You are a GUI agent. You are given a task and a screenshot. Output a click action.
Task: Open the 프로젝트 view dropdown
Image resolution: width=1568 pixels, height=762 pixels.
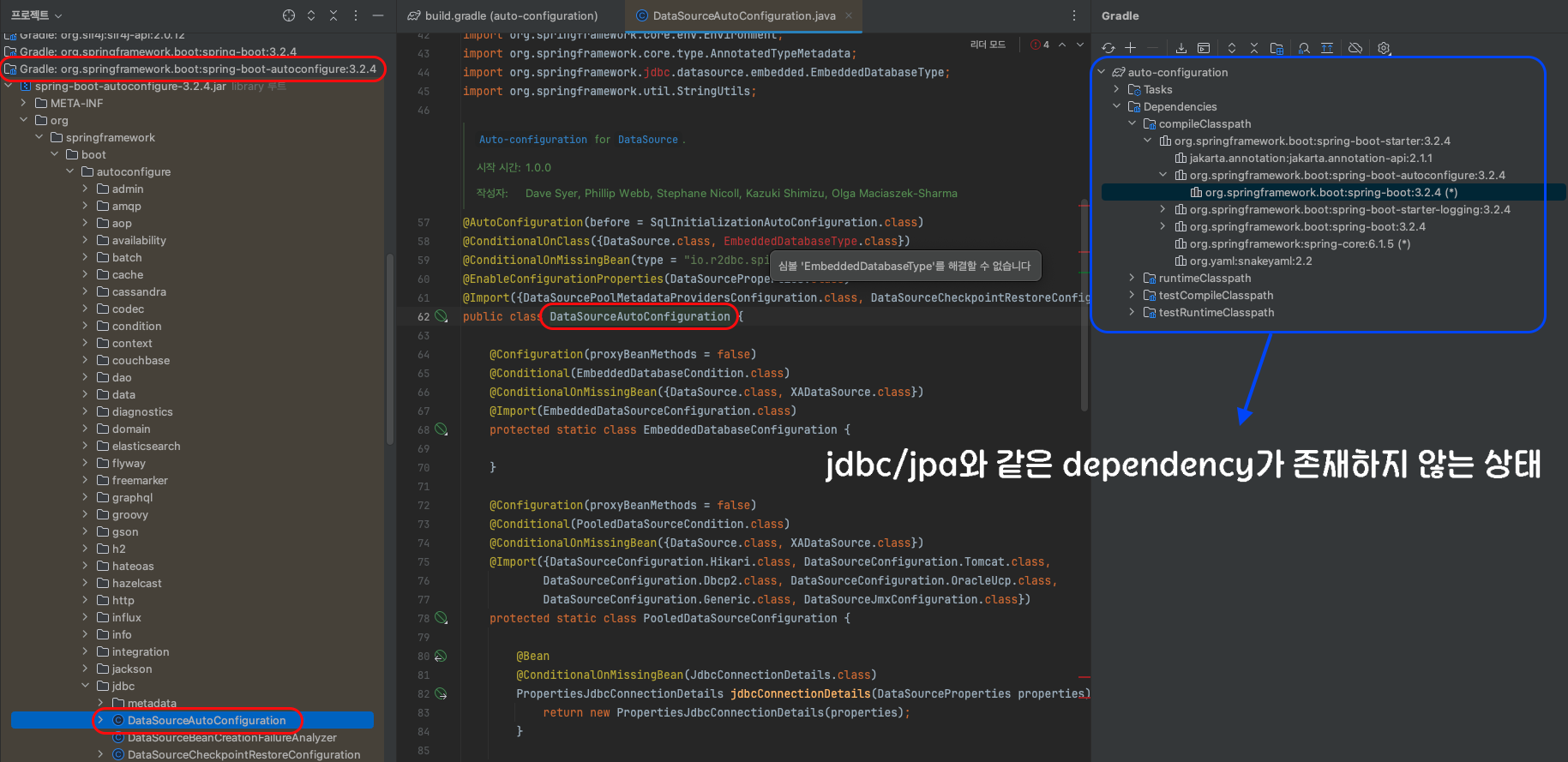tap(36, 15)
